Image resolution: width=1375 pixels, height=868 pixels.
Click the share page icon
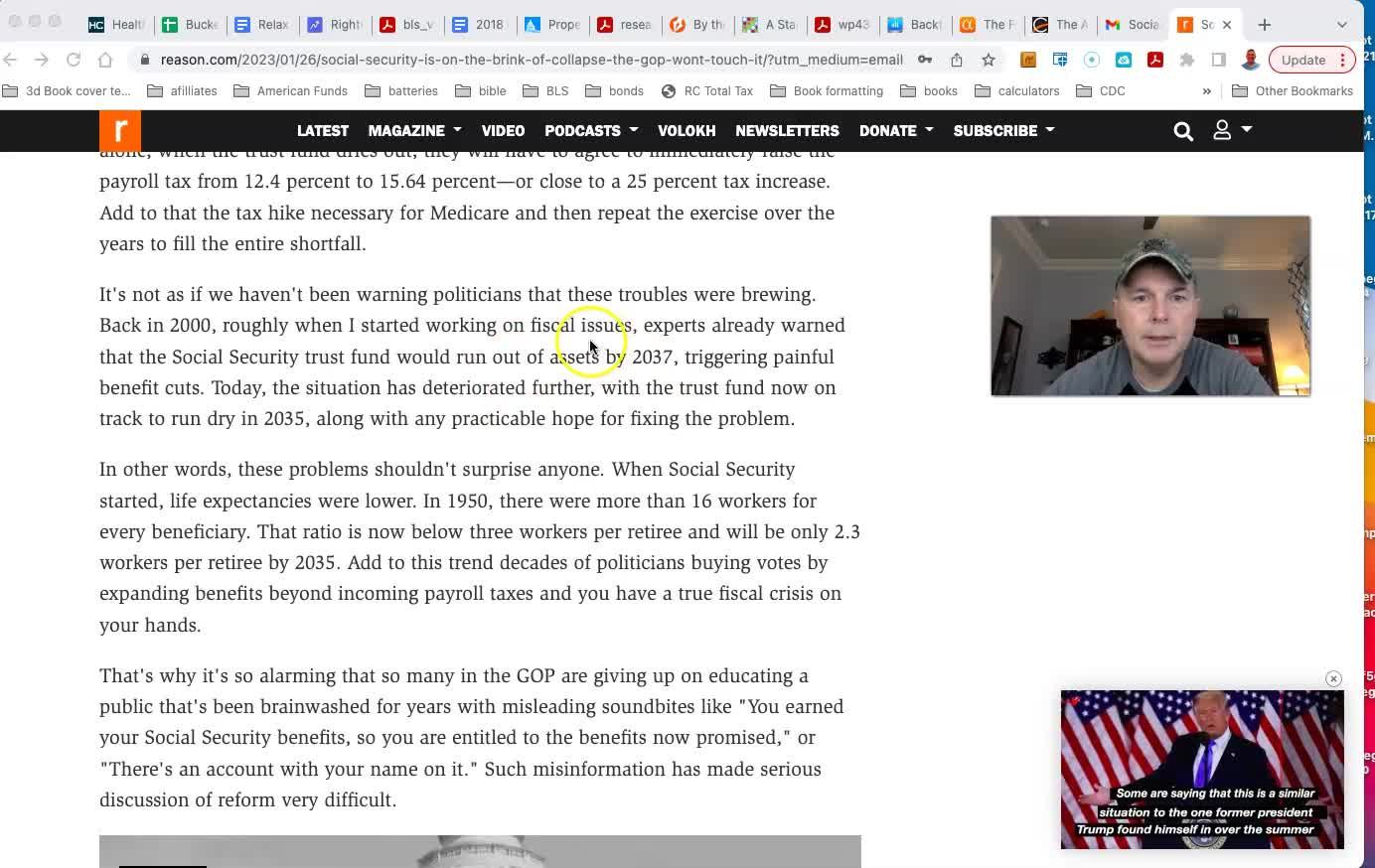pos(957,60)
